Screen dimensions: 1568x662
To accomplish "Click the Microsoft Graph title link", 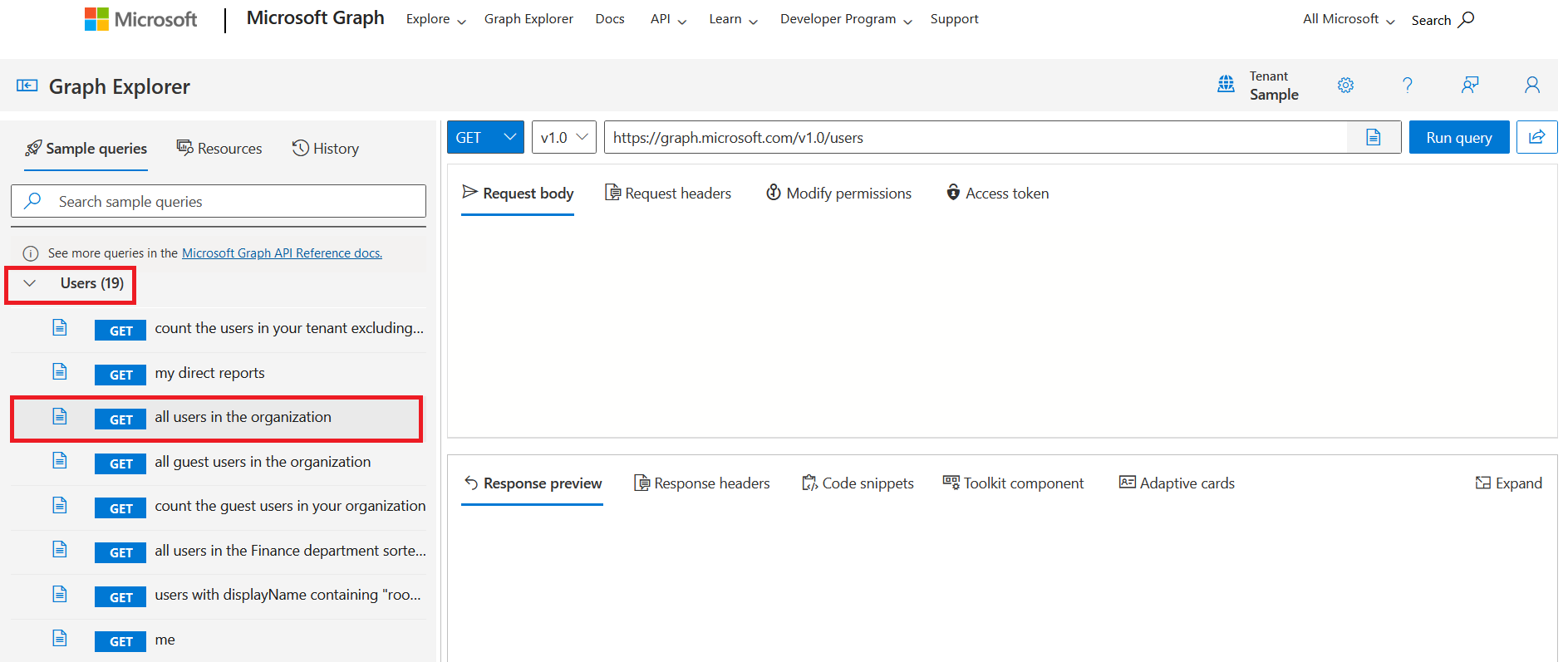I will click(315, 18).
